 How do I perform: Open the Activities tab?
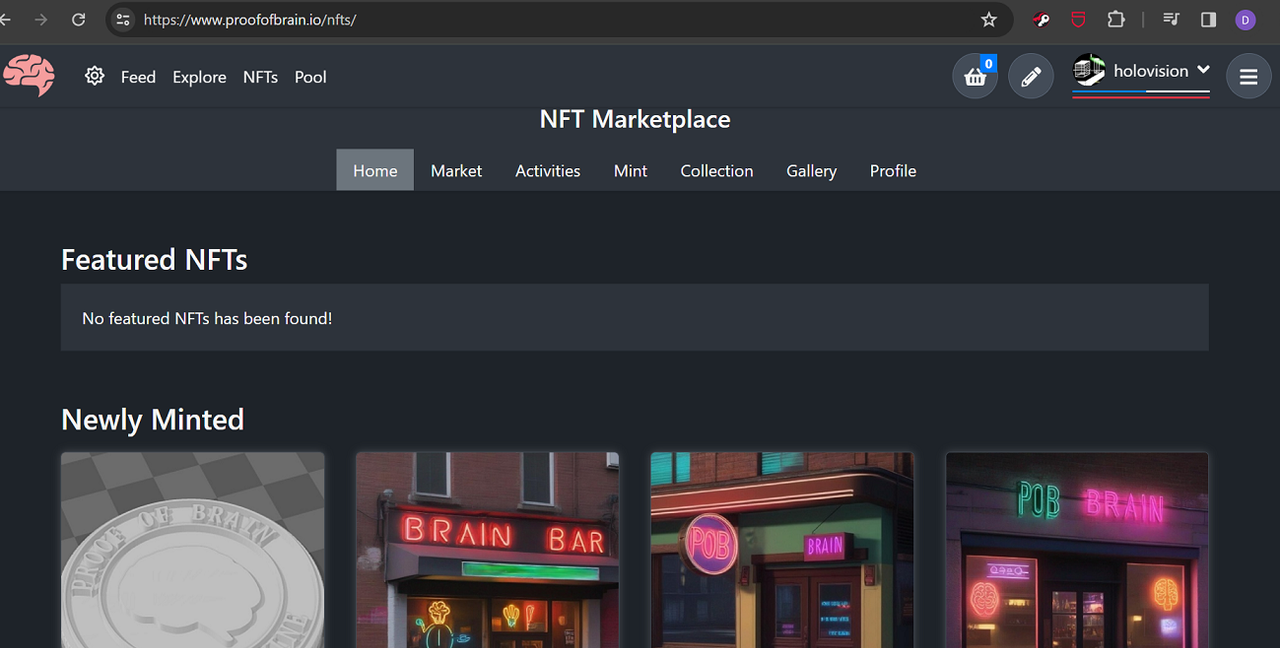(x=548, y=170)
